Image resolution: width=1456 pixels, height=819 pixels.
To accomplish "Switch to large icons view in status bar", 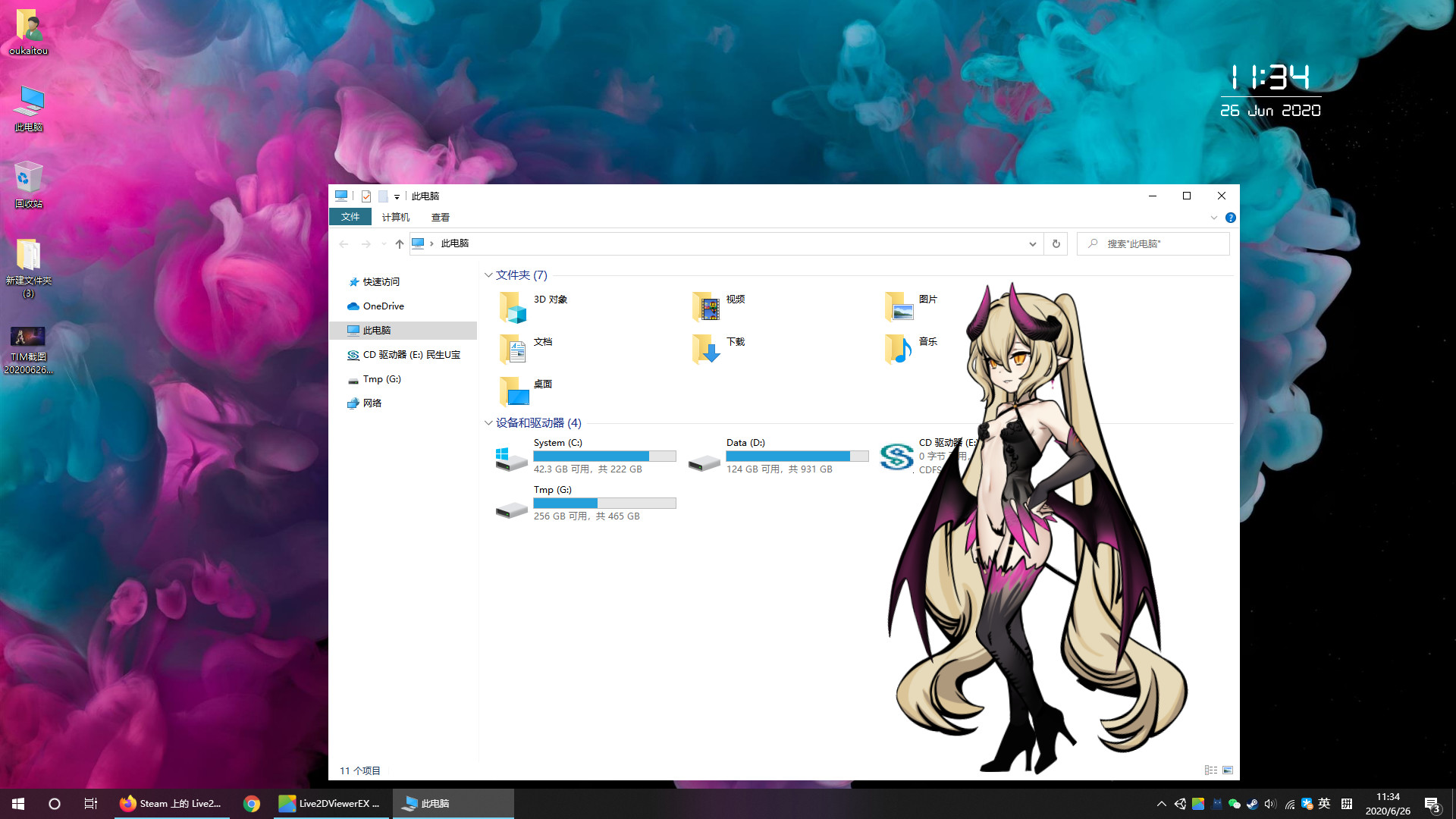I will tap(1227, 770).
